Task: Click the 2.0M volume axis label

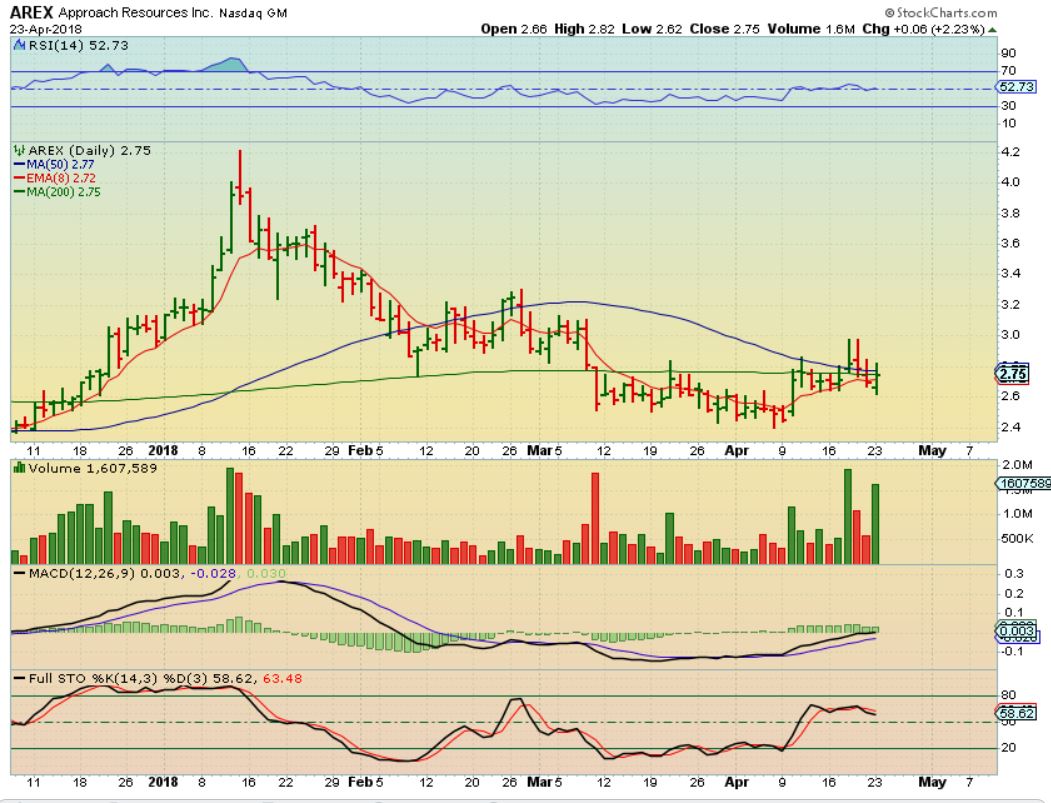Action: (x=1017, y=465)
